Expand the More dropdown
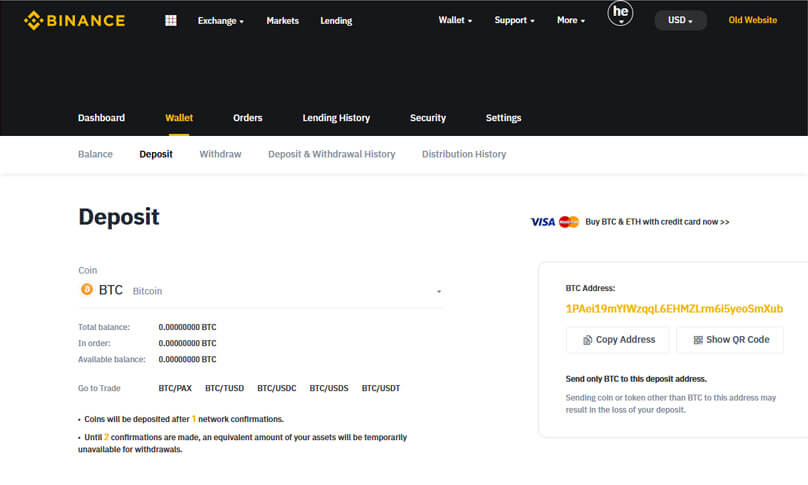 (571, 20)
